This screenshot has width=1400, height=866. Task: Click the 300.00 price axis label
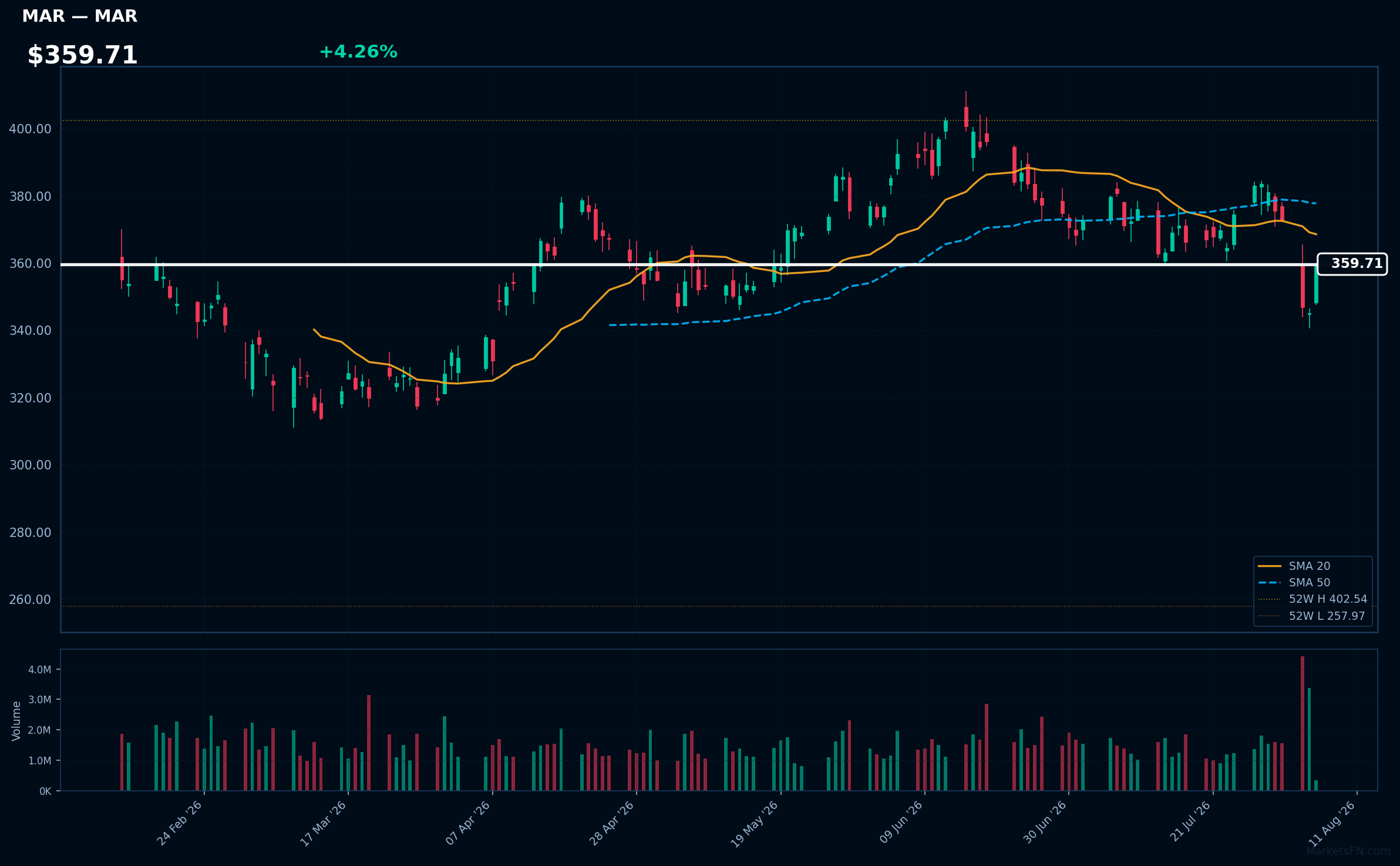(x=30, y=465)
